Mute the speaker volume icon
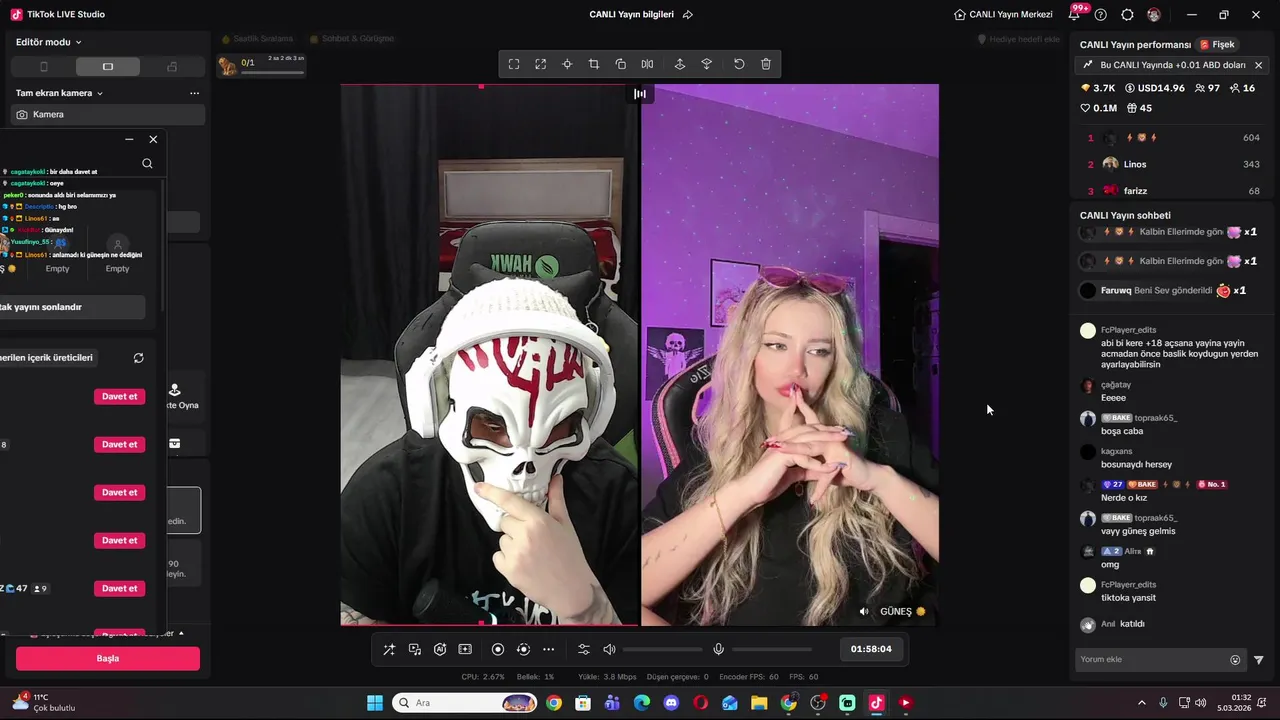 point(609,649)
